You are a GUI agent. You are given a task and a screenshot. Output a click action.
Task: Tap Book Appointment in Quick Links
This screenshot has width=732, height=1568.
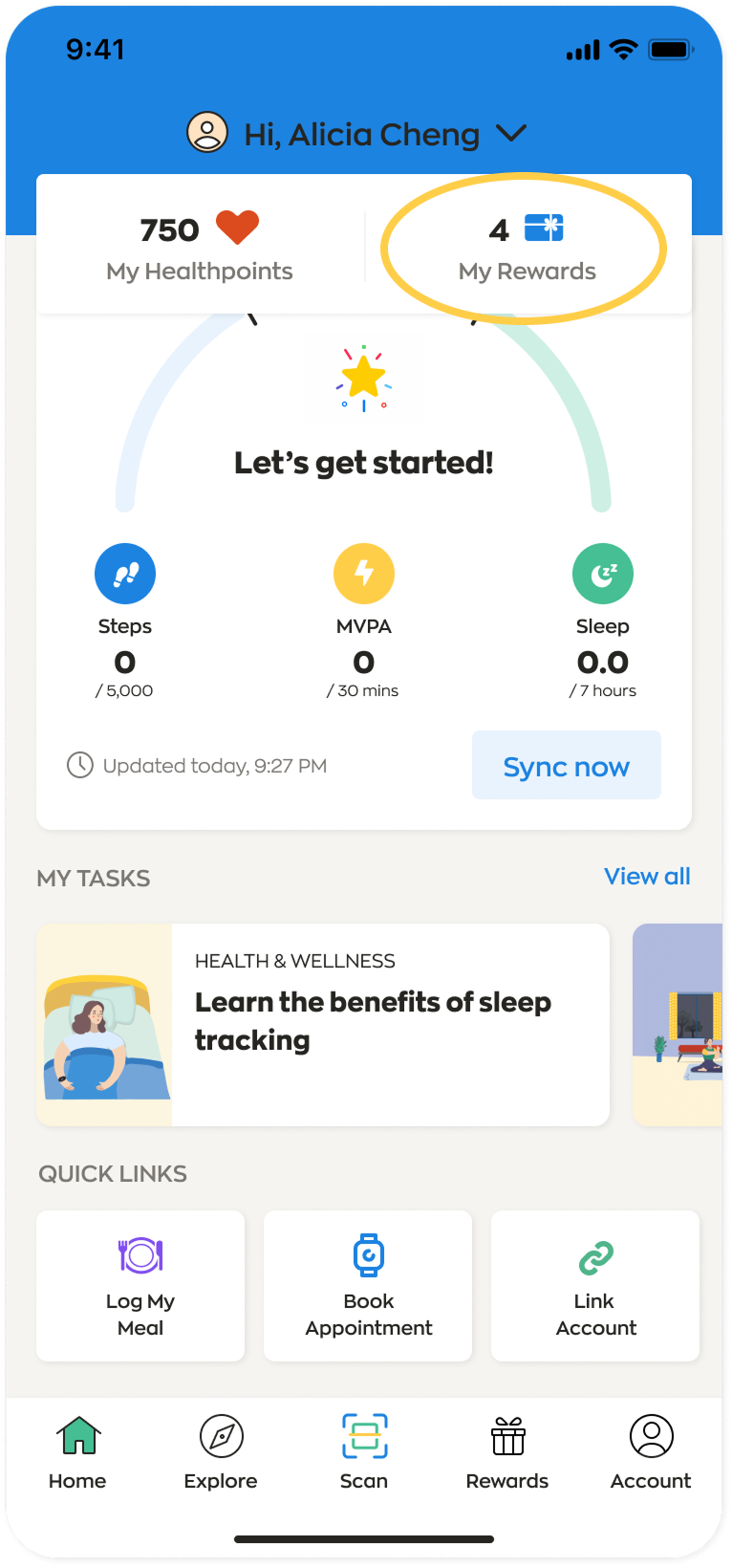pos(367,1285)
